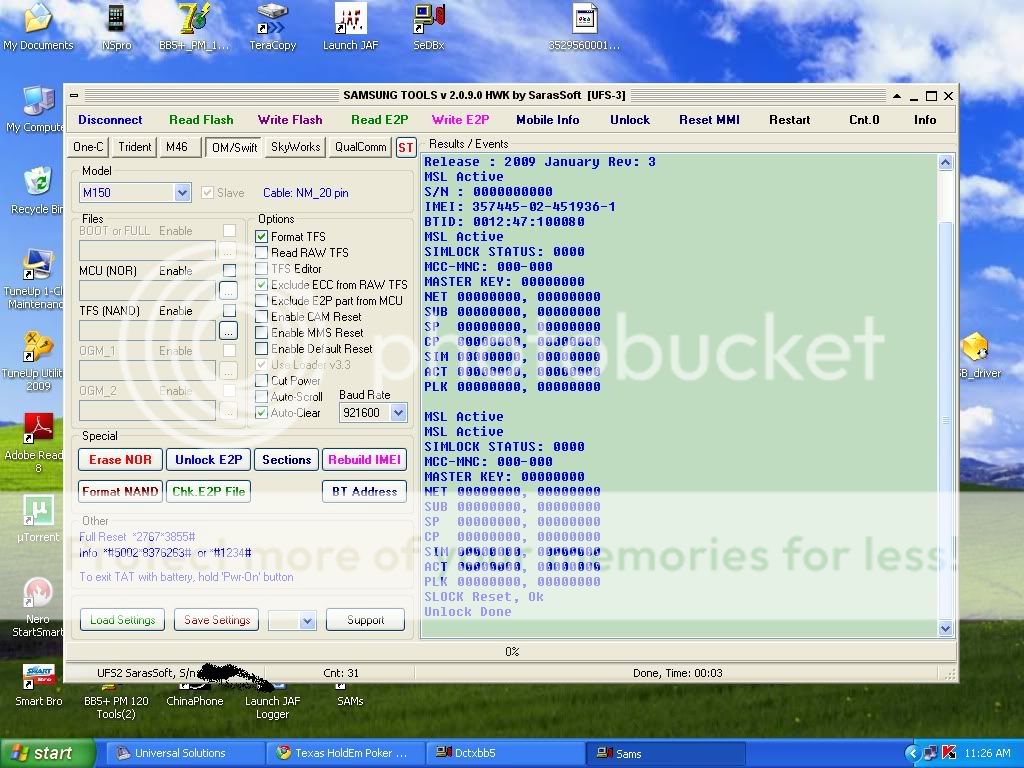
Task: Open the NSpro desktop icon
Action: (x=116, y=26)
